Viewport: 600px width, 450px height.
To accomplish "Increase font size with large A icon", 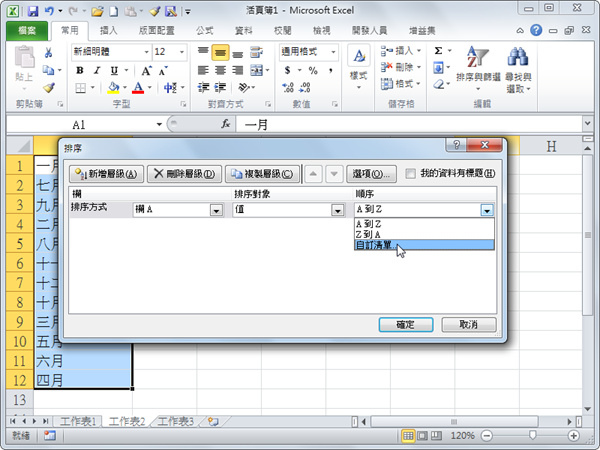I will click(x=147, y=70).
